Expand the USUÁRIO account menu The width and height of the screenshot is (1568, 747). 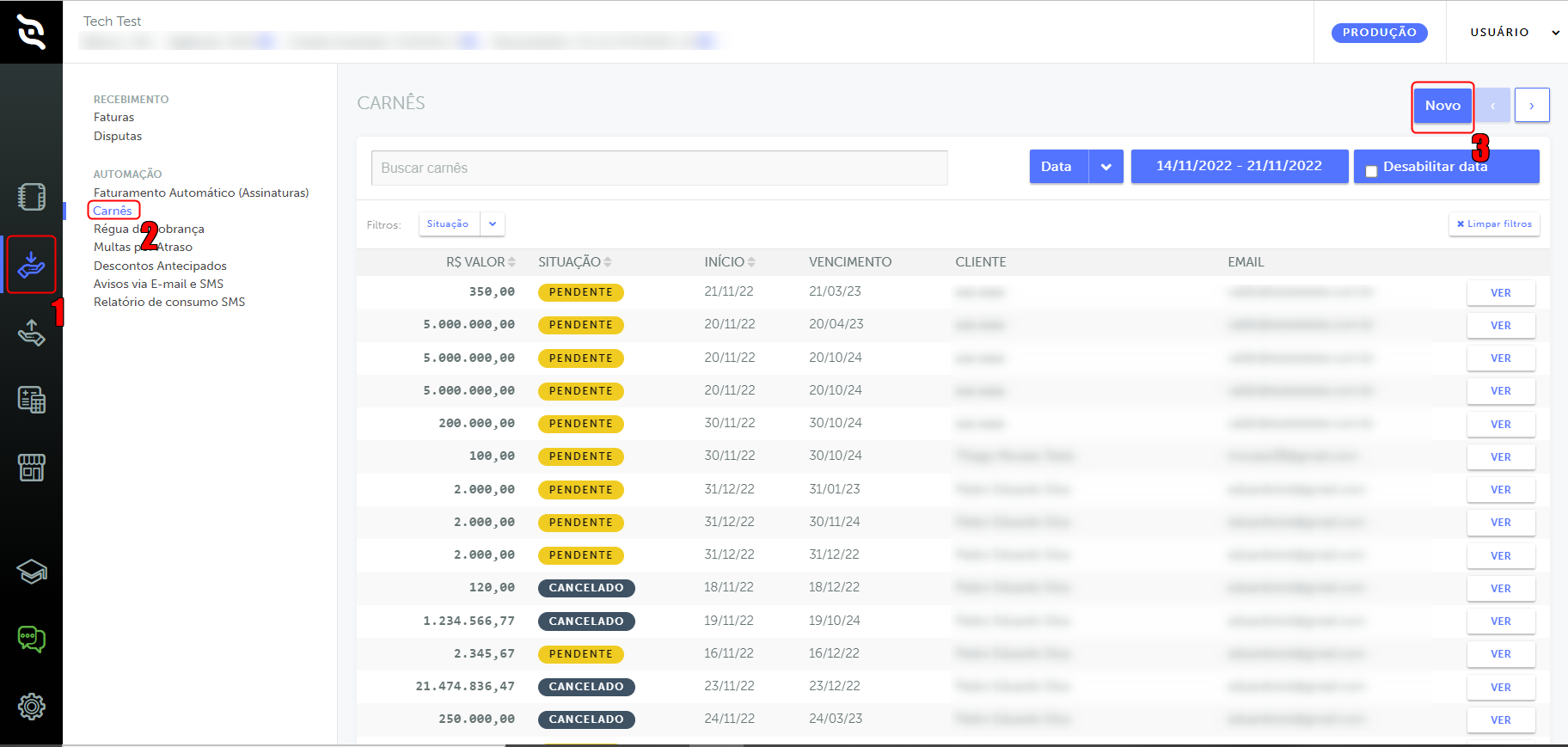coord(1515,33)
